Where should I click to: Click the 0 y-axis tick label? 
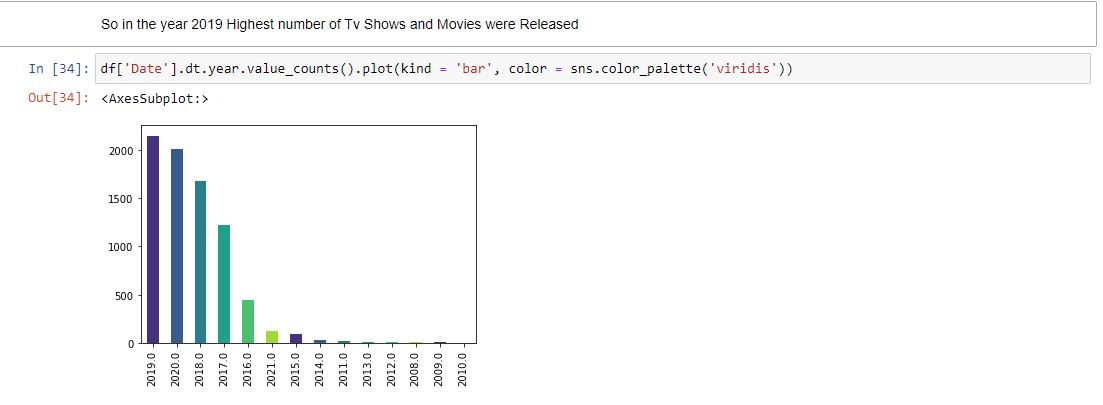click(x=129, y=344)
